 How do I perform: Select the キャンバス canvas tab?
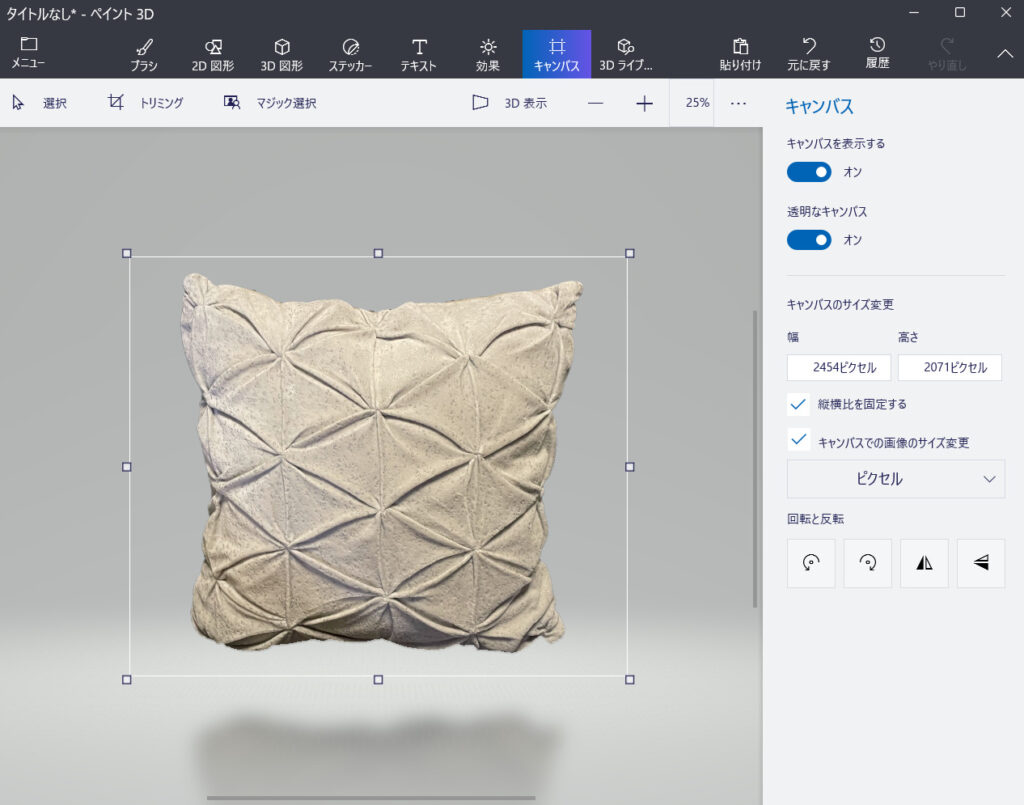[556, 54]
